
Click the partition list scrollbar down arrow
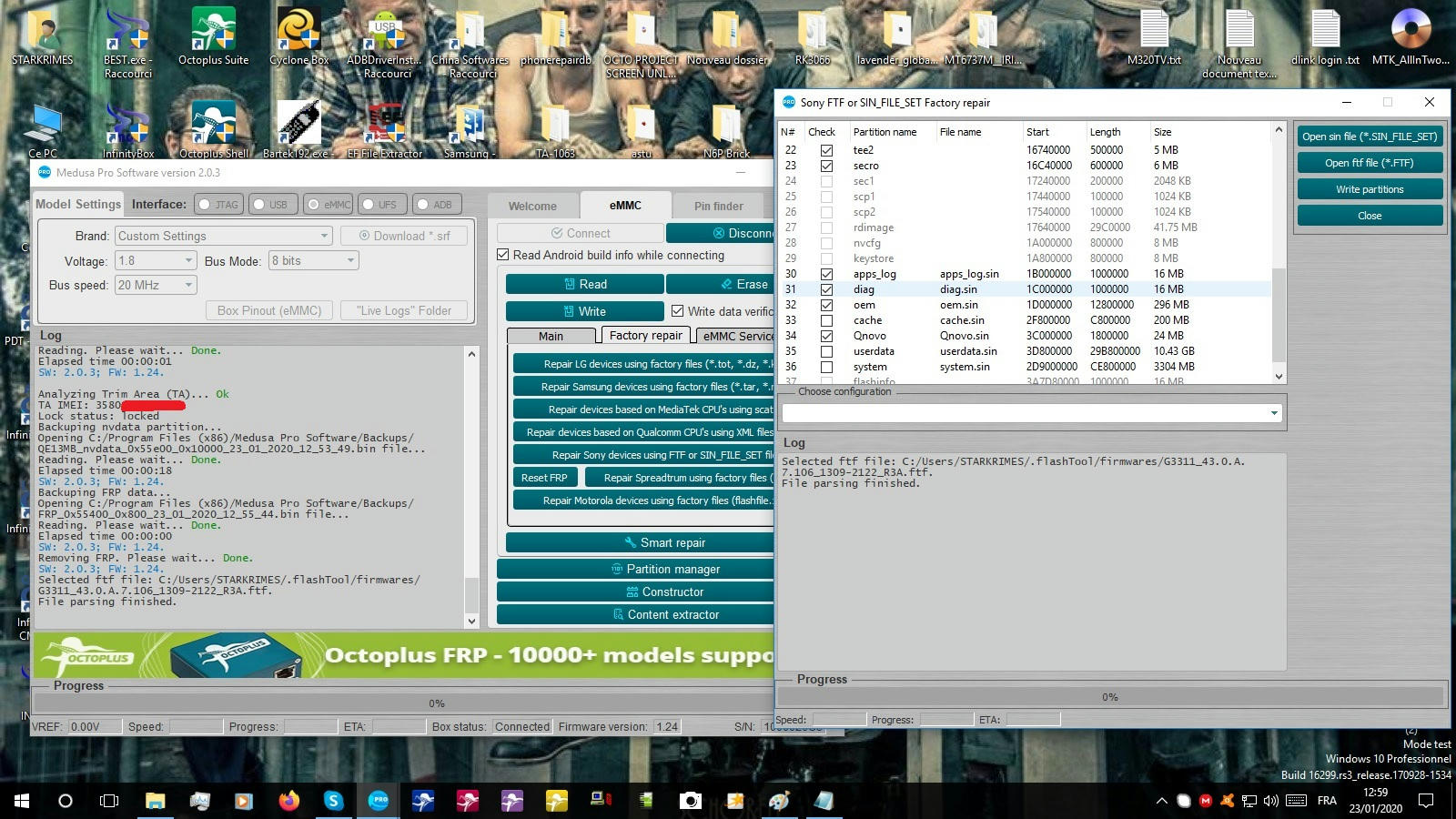1278,376
